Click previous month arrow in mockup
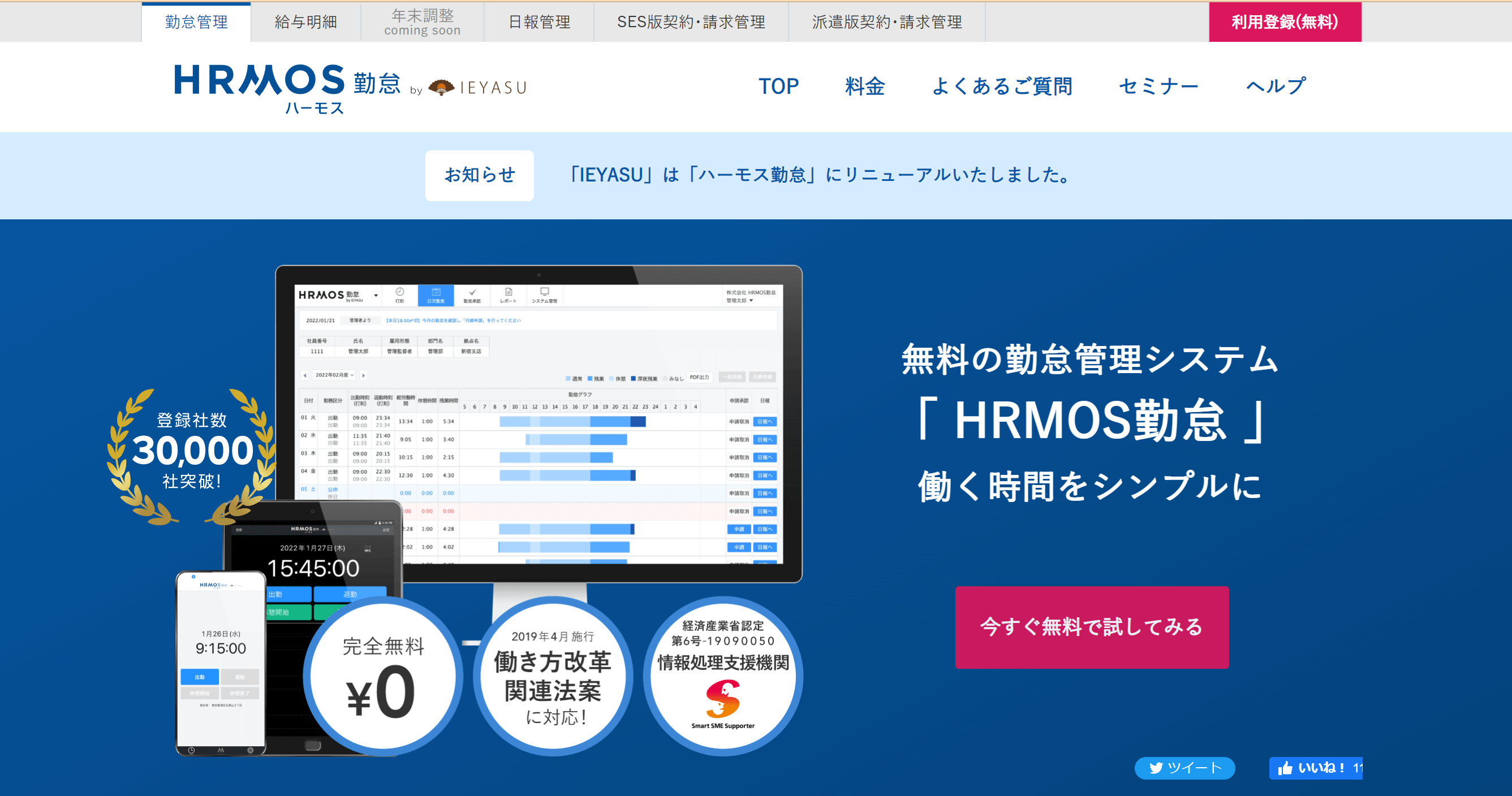1512x796 pixels. [x=305, y=375]
